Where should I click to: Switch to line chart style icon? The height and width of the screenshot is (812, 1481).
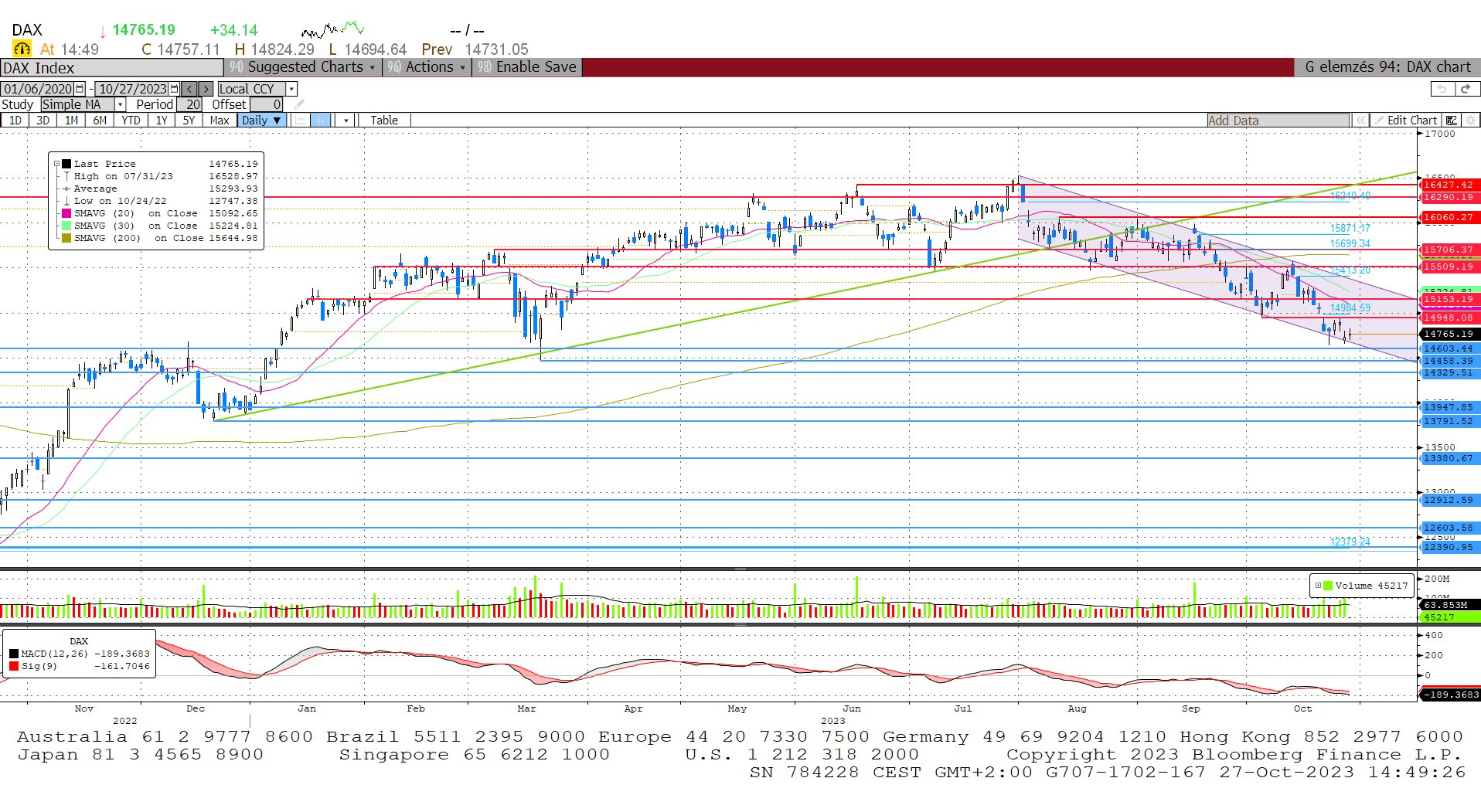[301, 121]
